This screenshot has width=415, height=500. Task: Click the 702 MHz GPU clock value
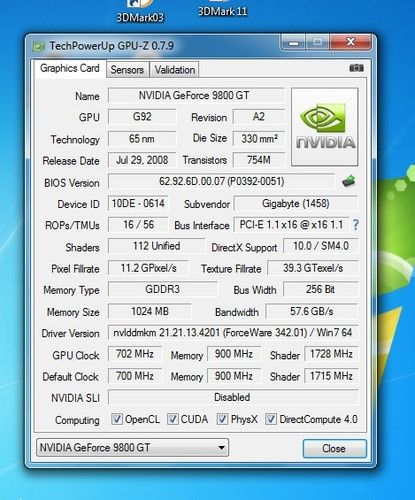tap(135, 354)
